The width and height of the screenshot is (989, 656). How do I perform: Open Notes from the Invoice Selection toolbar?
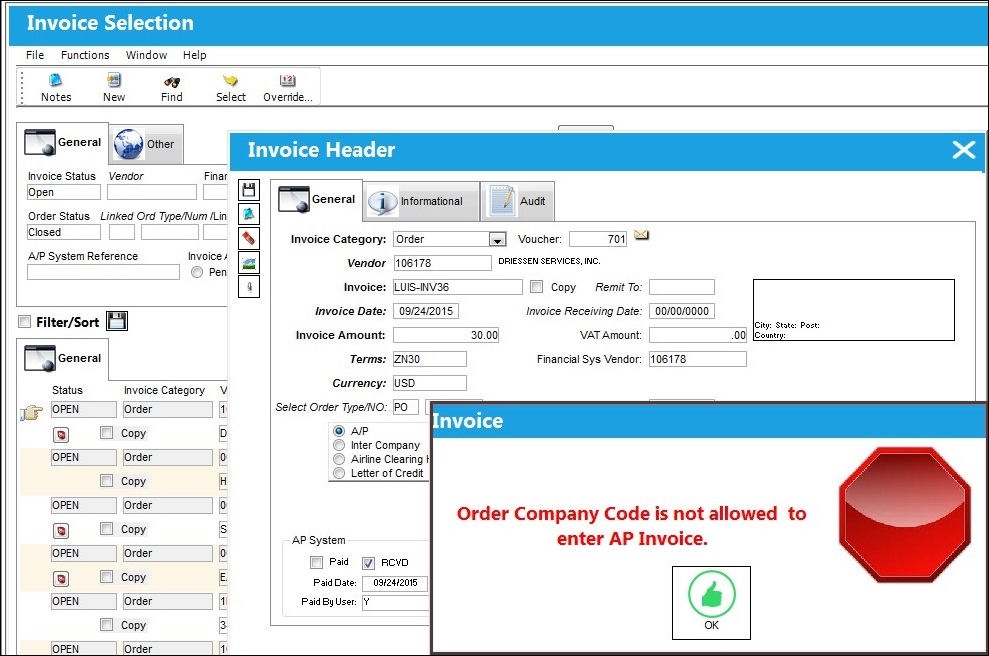(56, 87)
